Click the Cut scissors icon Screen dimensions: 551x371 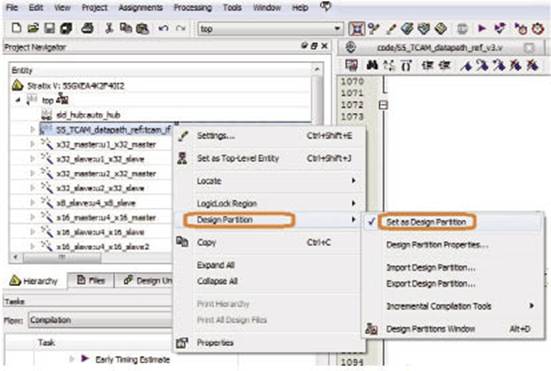[x=109, y=28]
